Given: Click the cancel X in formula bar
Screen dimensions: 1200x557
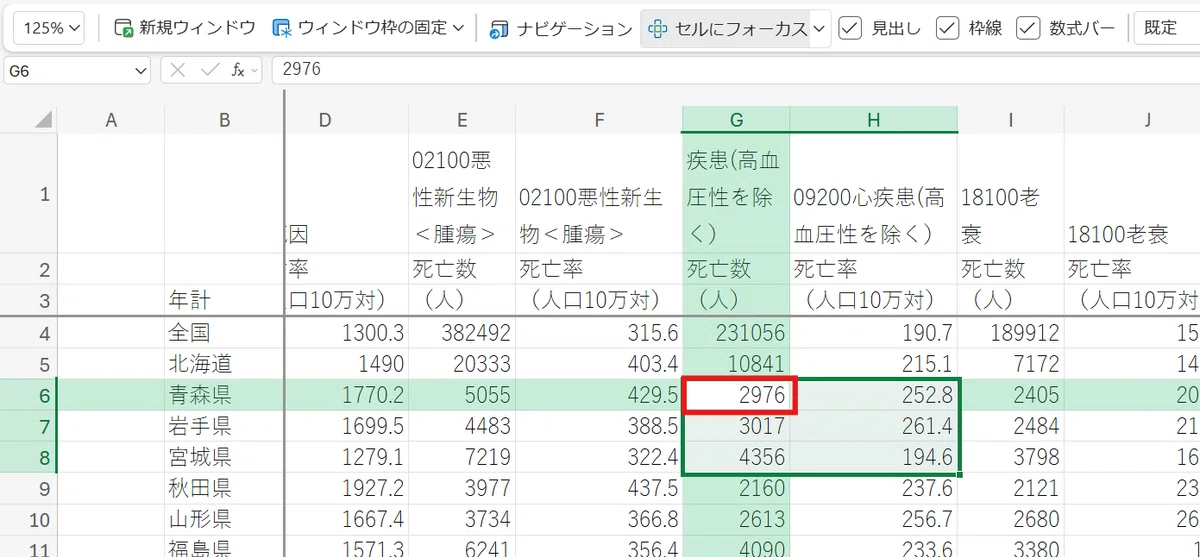Looking at the screenshot, I should click(178, 70).
